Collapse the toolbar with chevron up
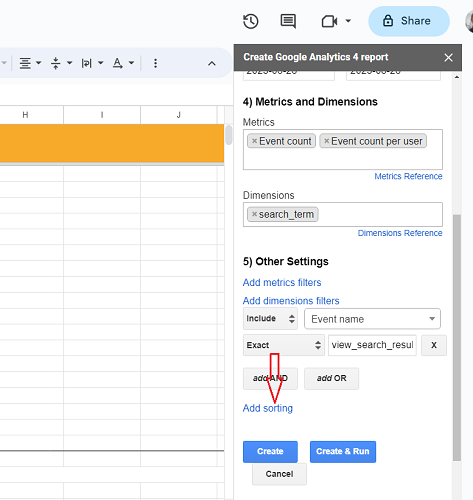Screen dimensions: 473x500 [x=212, y=63]
